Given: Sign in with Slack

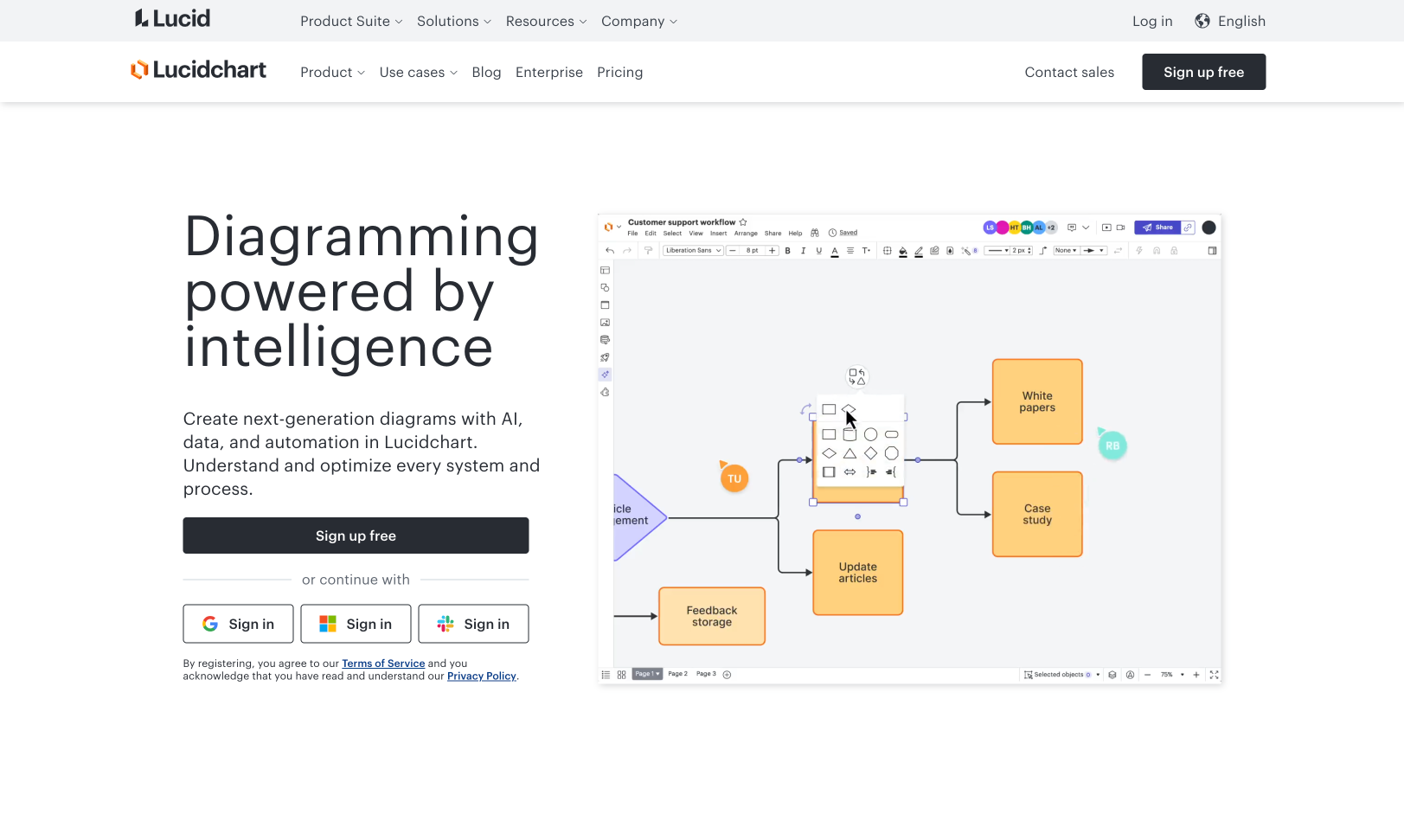Looking at the screenshot, I should point(473,624).
